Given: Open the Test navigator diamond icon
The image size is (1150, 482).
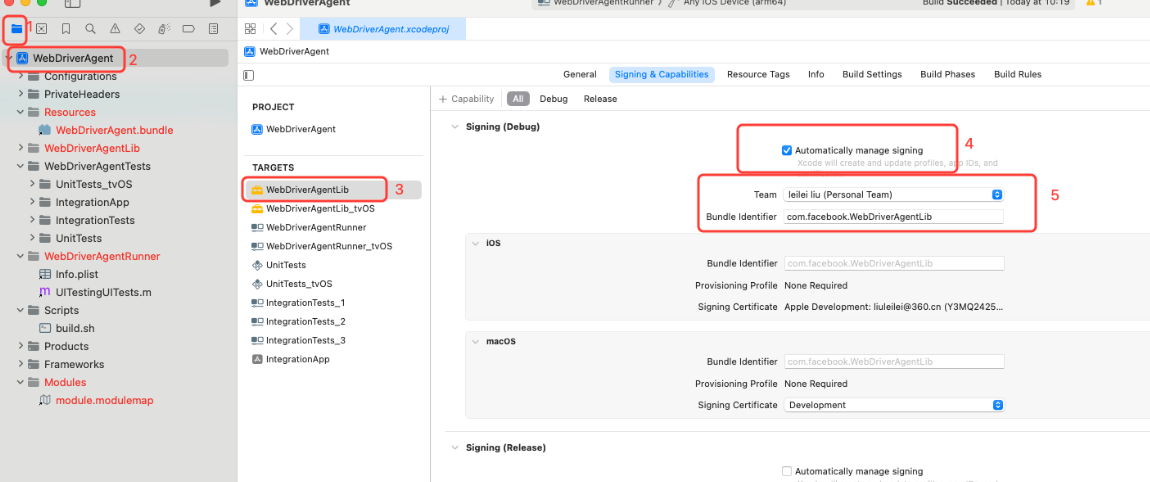Looking at the screenshot, I should click(140, 29).
